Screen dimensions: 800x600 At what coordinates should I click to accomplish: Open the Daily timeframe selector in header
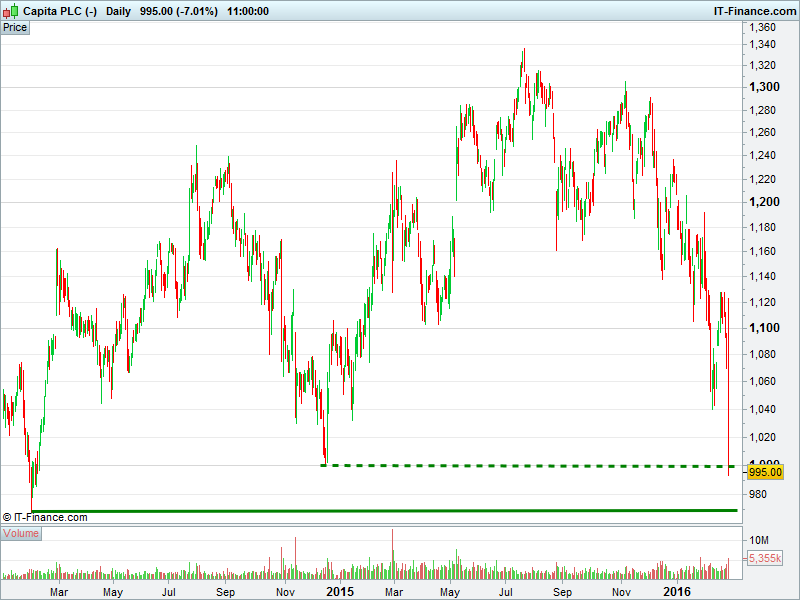(118, 10)
